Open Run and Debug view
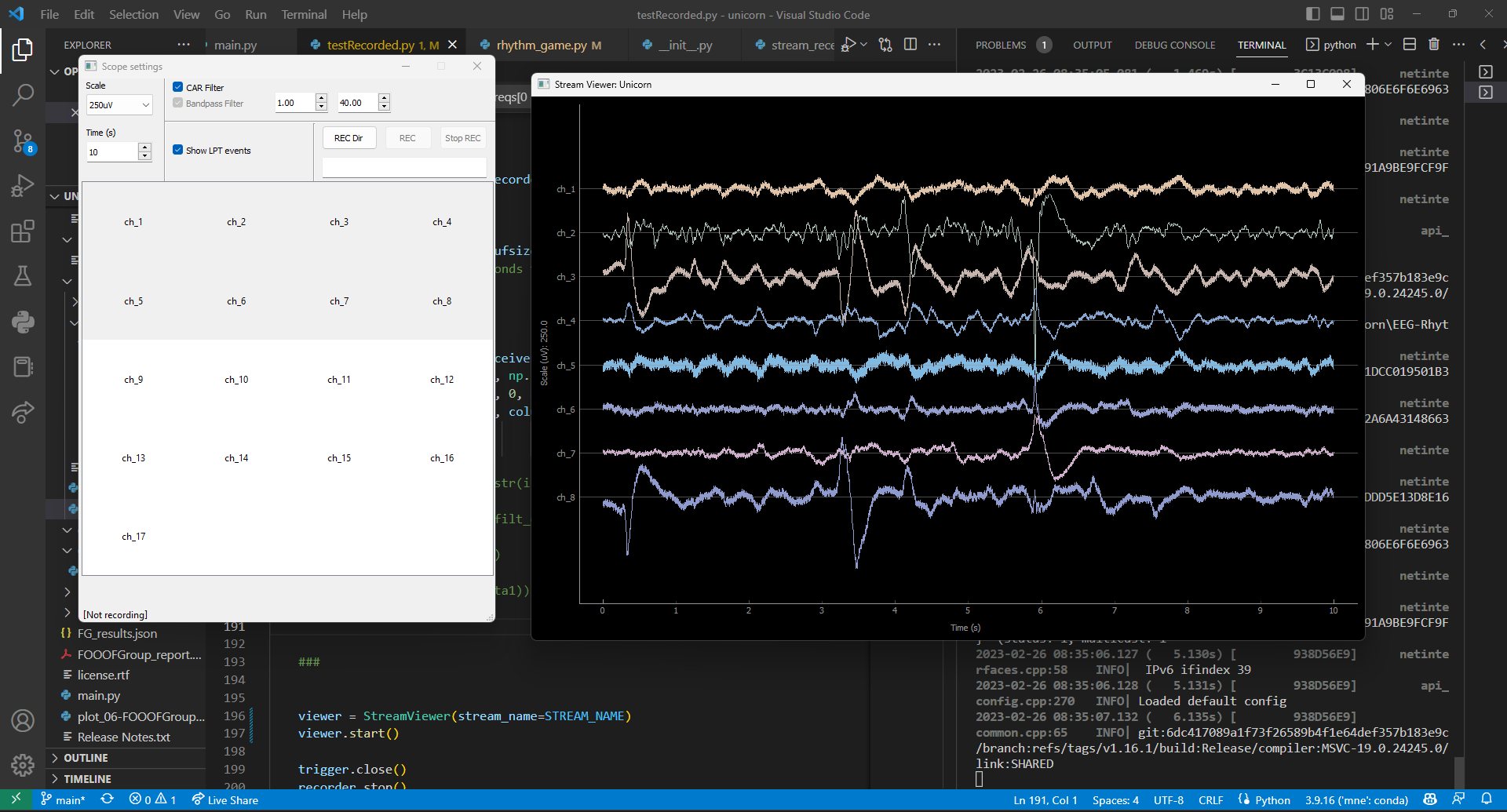Image resolution: width=1507 pixels, height=812 pixels. [x=23, y=186]
